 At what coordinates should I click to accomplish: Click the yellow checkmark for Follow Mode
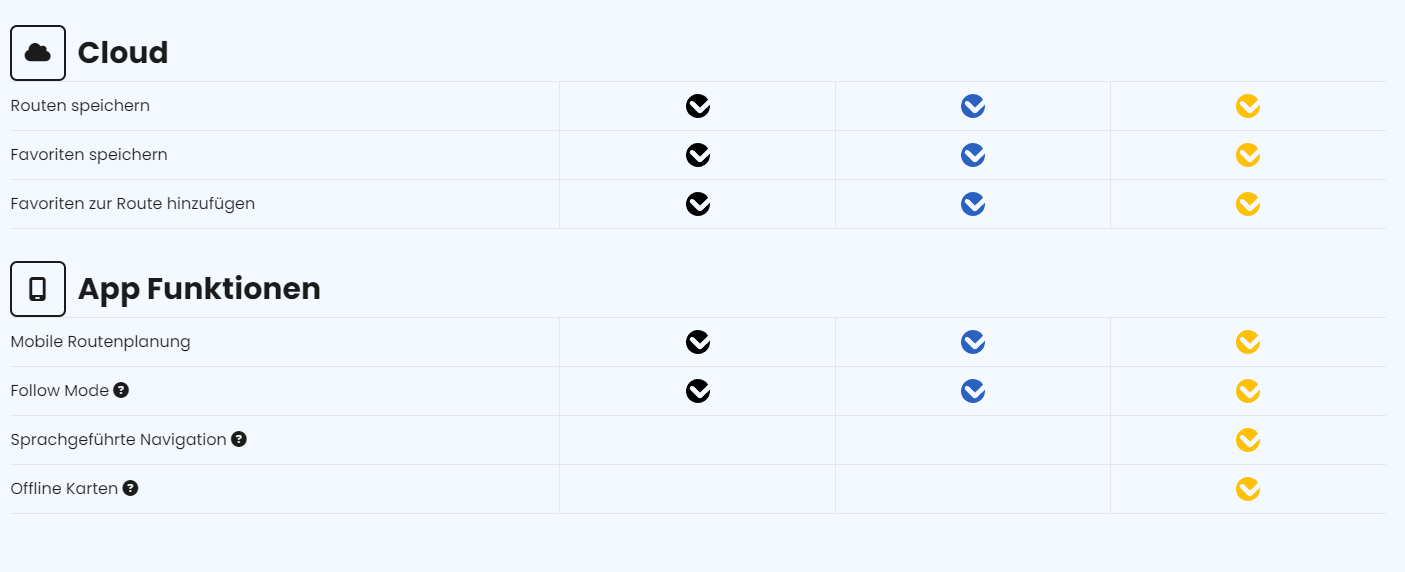(1248, 391)
